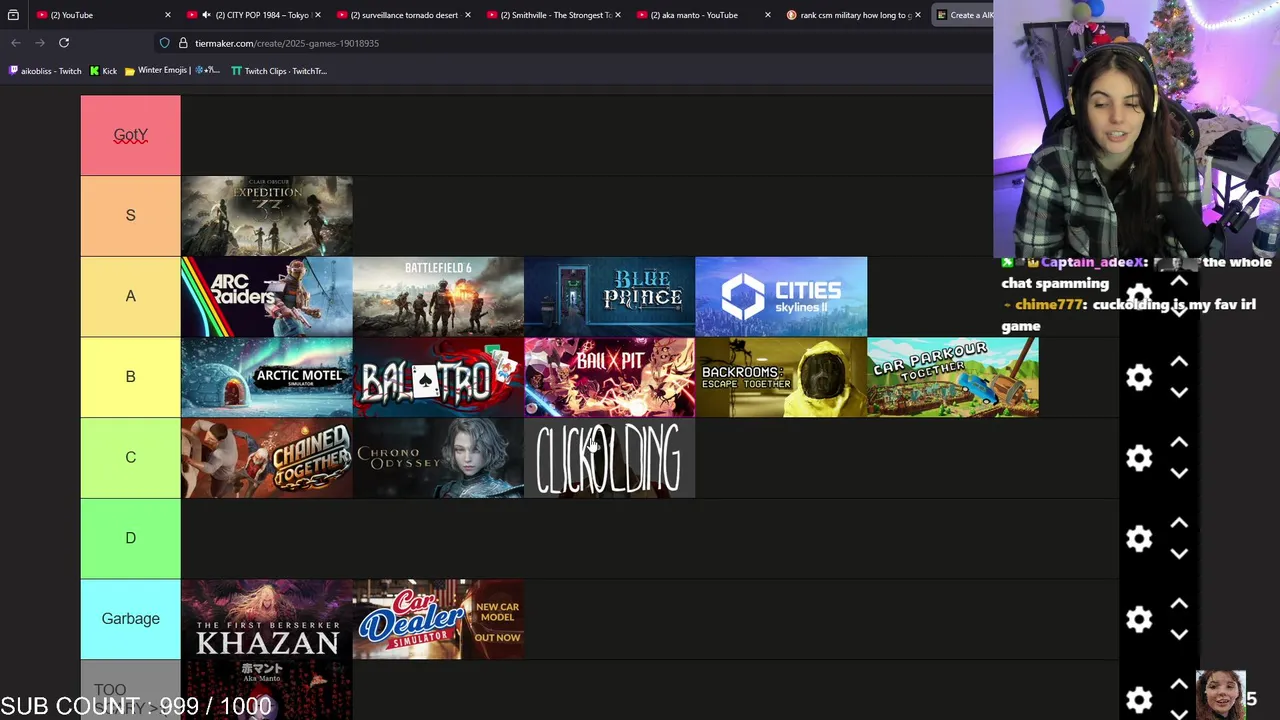Close the CITY POP 1984 tab
Viewport: 1280px width, 720px height.
(x=318, y=15)
